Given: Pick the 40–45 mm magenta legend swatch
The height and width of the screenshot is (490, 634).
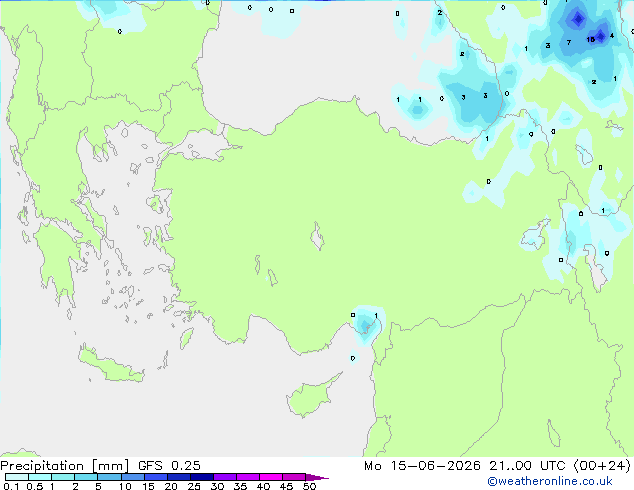Looking at the screenshot, I should [271, 477].
